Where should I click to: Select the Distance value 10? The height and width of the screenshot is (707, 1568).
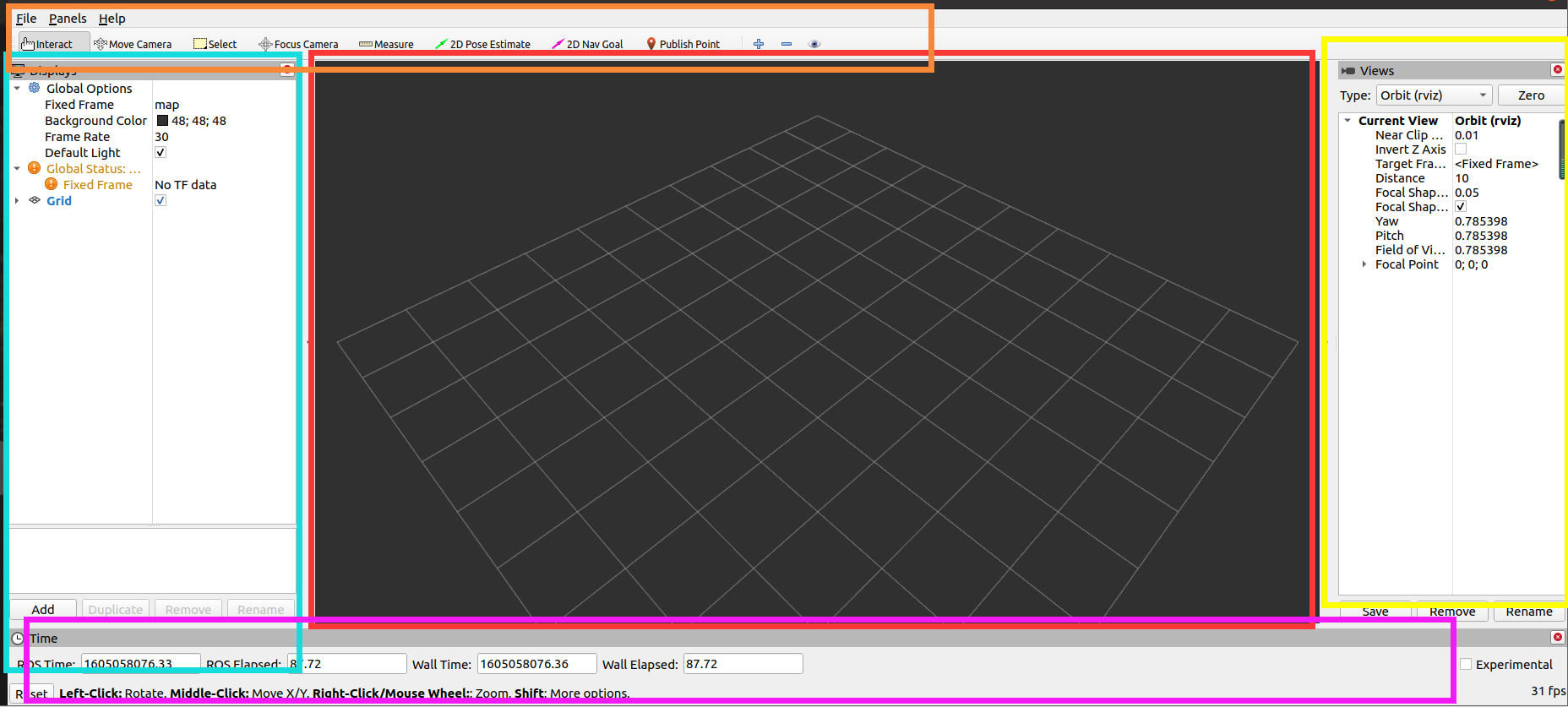(1462, 178)
